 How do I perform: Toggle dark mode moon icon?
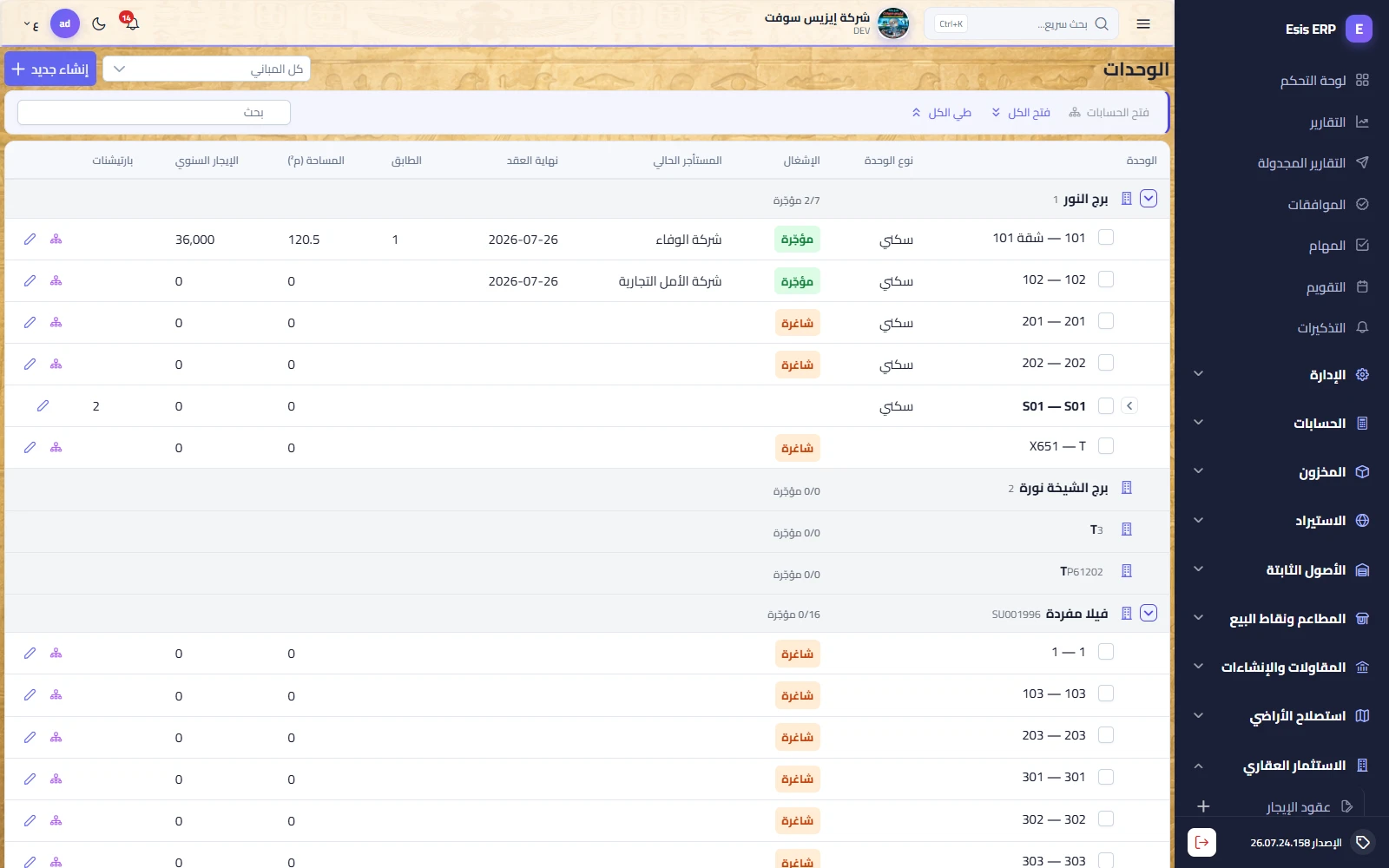pyautogui.click(x=99, y=23)
